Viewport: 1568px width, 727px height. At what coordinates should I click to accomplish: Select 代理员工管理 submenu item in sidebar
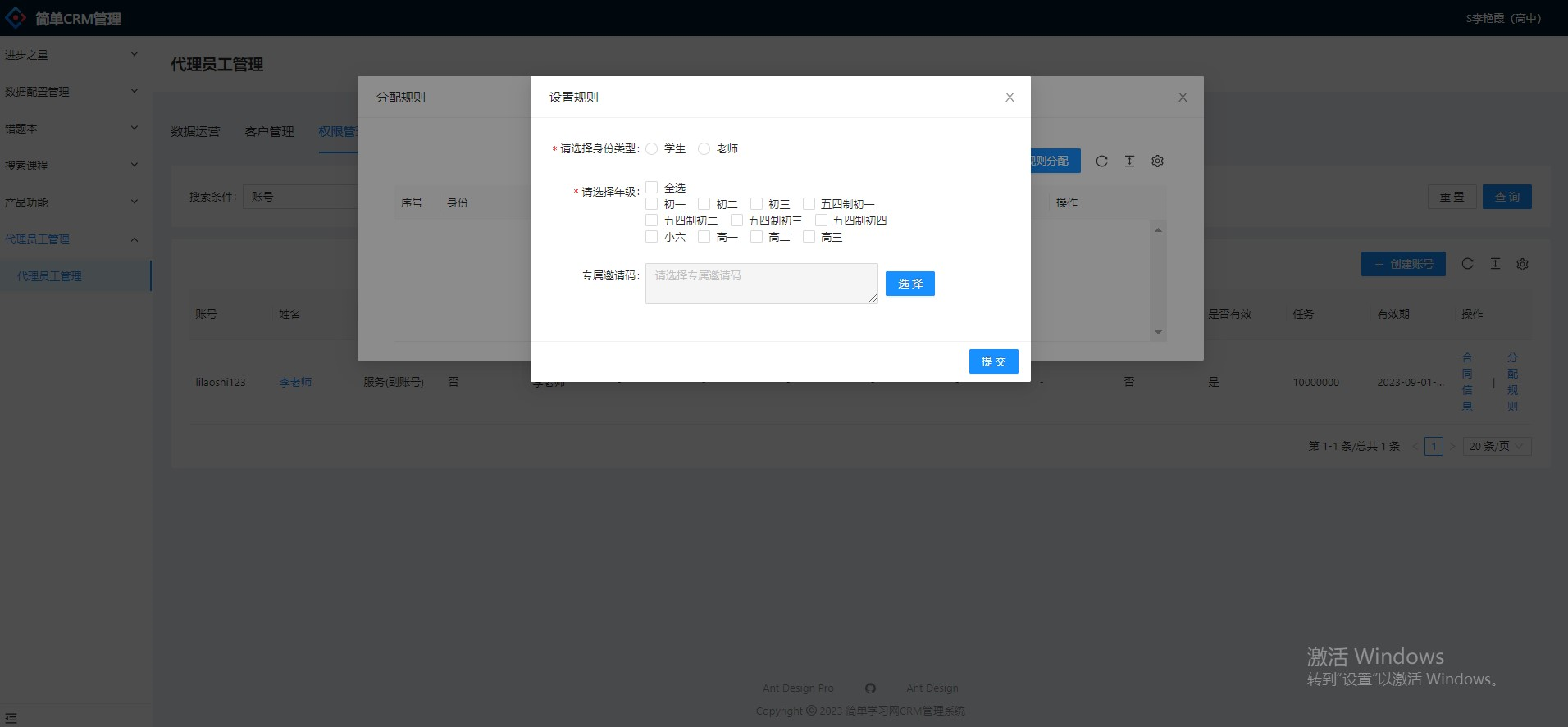(50, 276)
